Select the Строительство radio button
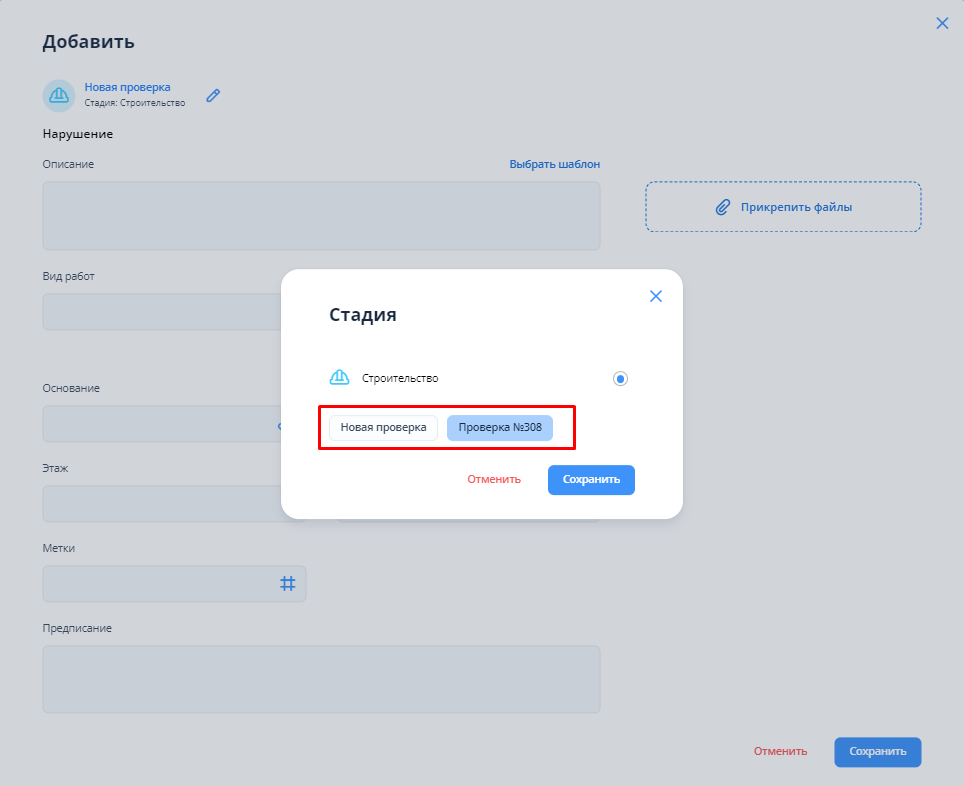The width and height of the screenshot is (964, 786). [621, 379]
